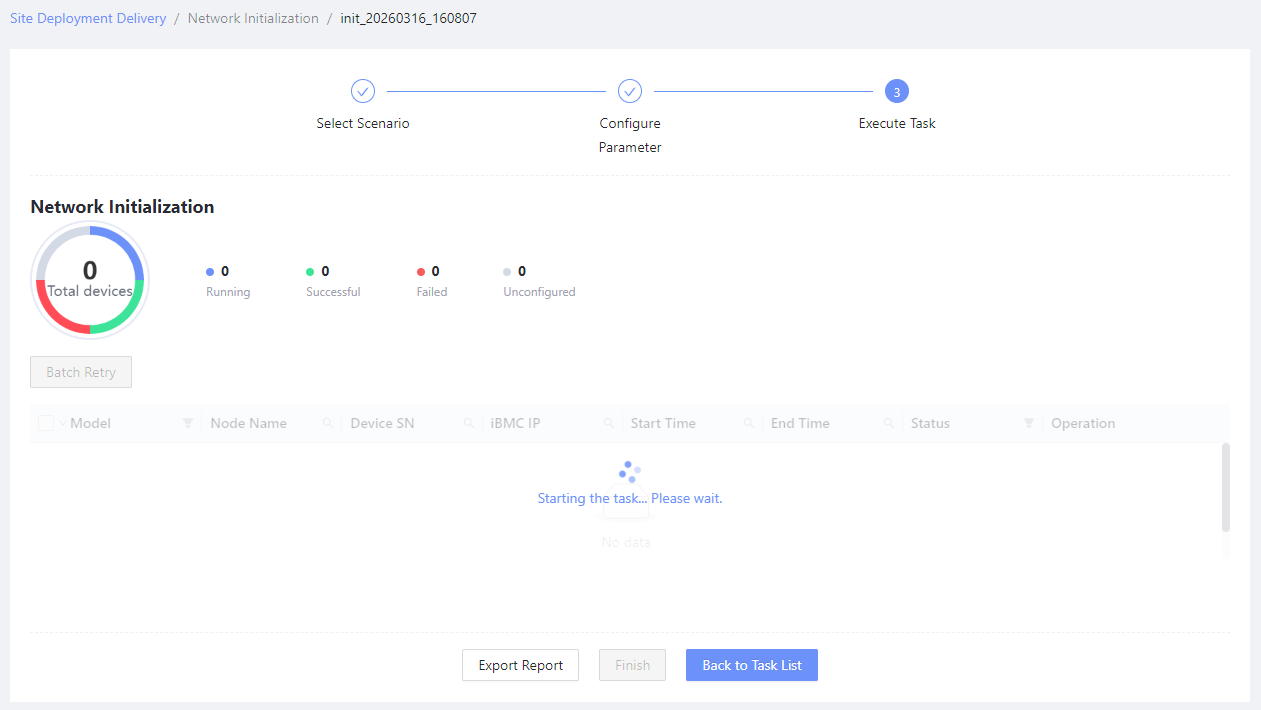This screenshot has height=710, width=1261.
Task: Click the Execute Task step 3 circle
Action: coord(897,91)
